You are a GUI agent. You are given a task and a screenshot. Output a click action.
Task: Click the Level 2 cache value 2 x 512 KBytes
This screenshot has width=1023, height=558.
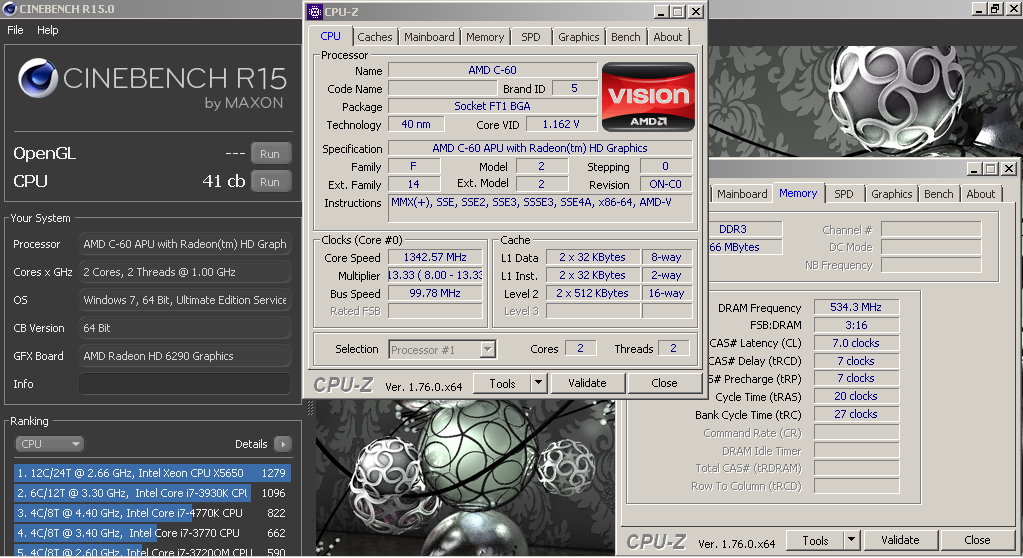click(592, 294)
